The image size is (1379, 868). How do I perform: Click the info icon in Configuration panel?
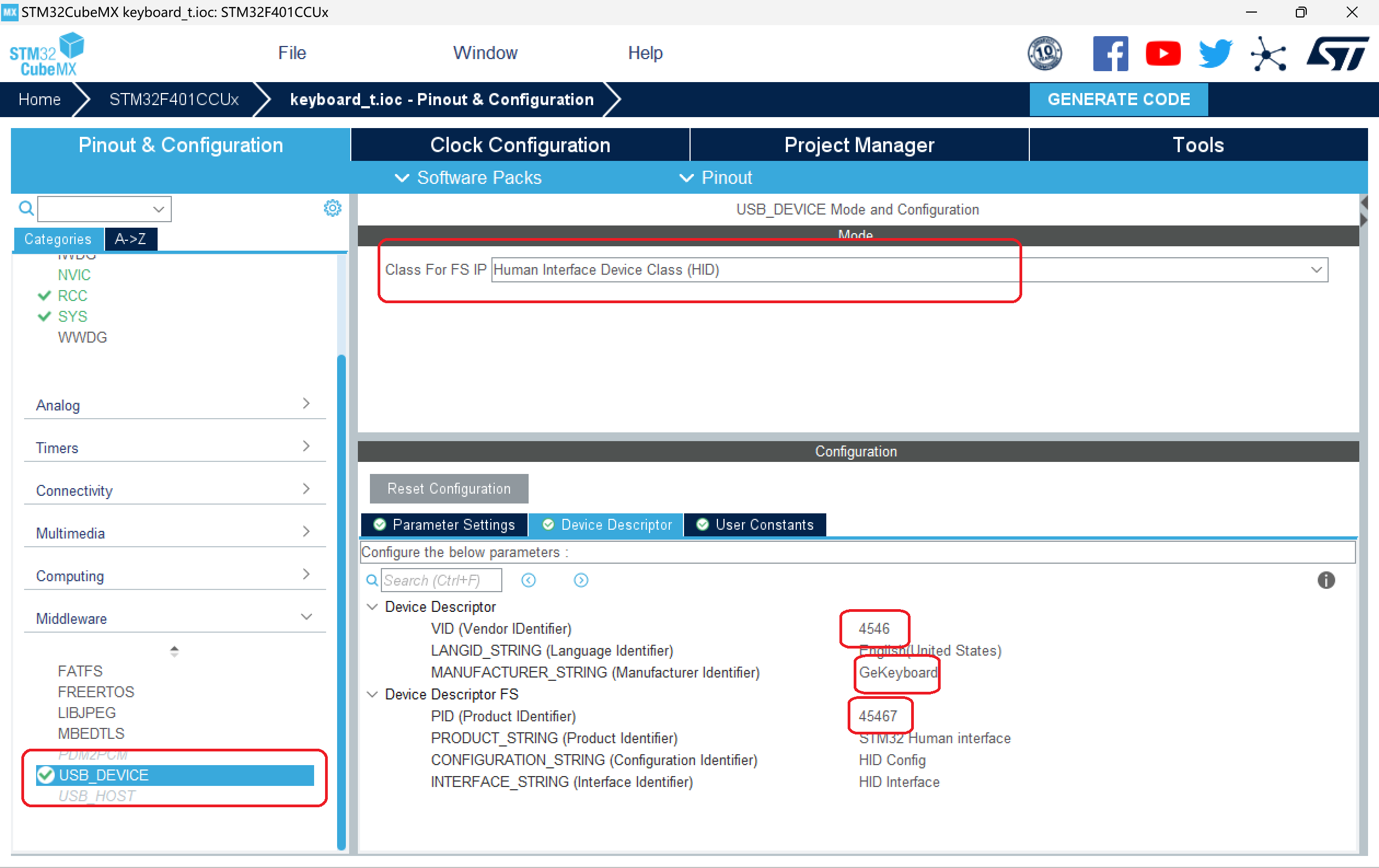(x=1326, y=580)
